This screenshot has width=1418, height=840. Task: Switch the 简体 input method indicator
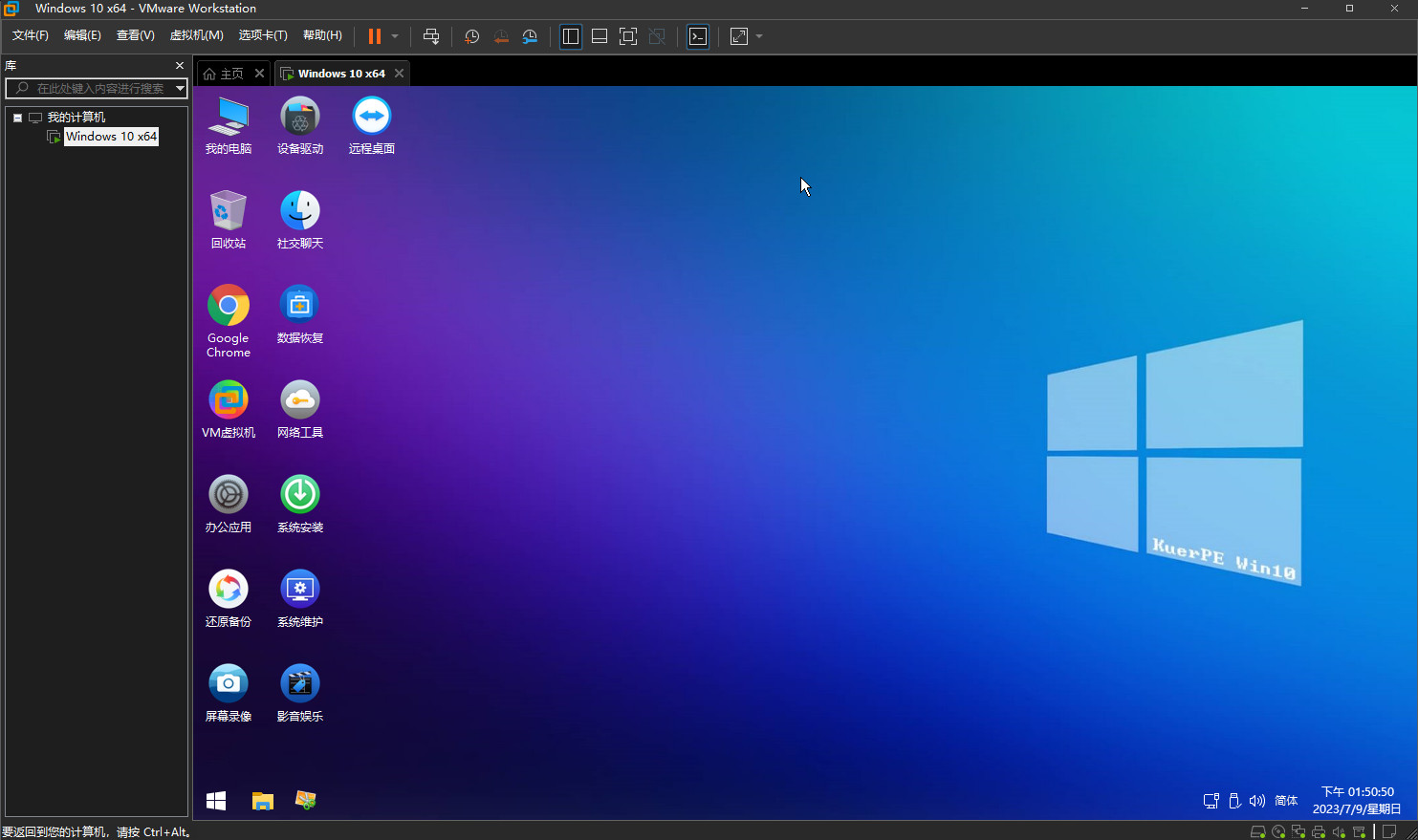(x=1286, y=801)
